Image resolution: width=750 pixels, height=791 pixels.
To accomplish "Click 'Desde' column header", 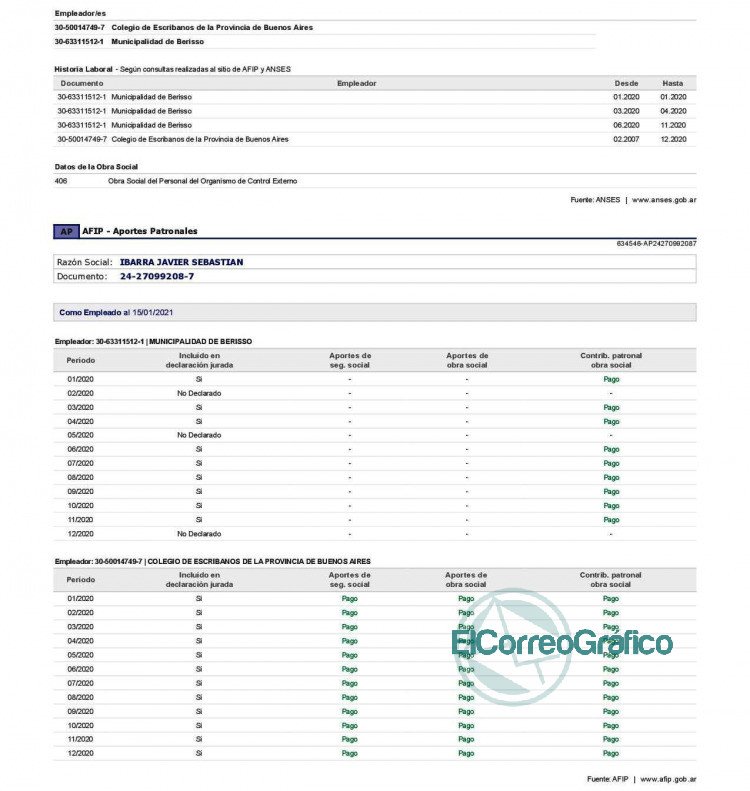I will 626,83.
